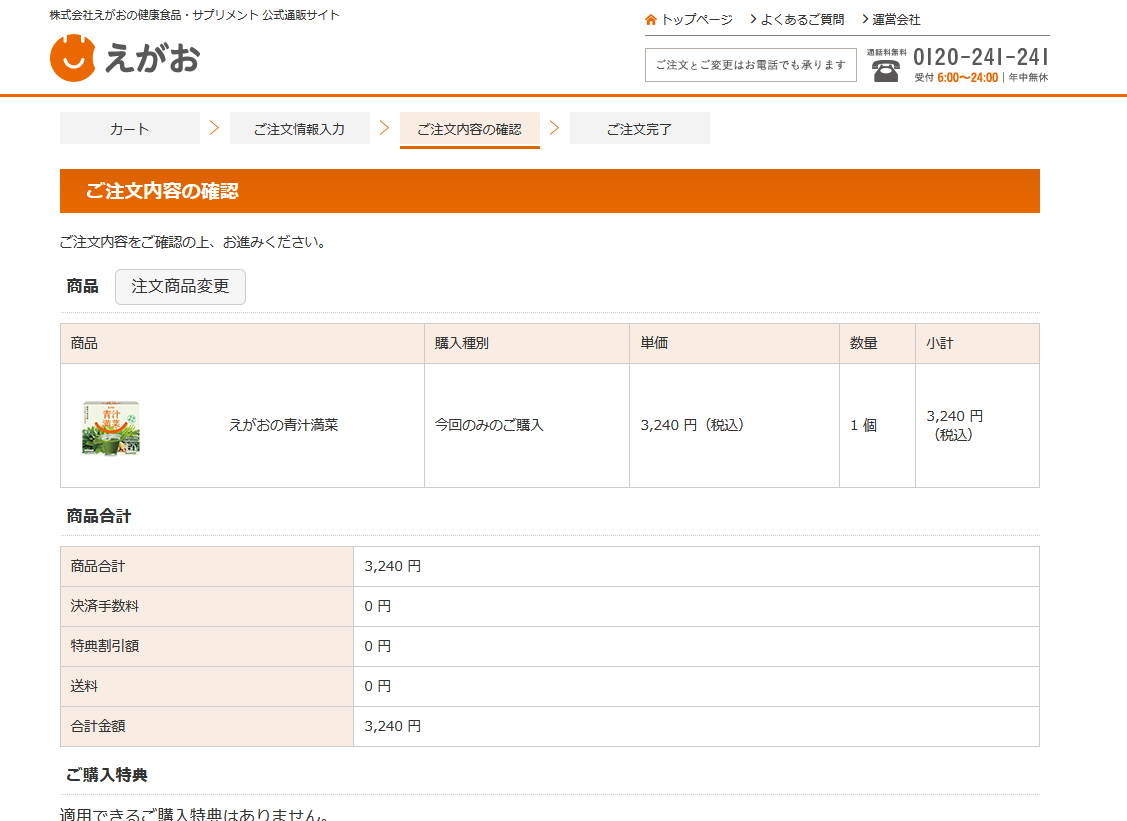Click the 数量 column header
This screenshot has height=821, width=1127.
click(x=878, y=344)
